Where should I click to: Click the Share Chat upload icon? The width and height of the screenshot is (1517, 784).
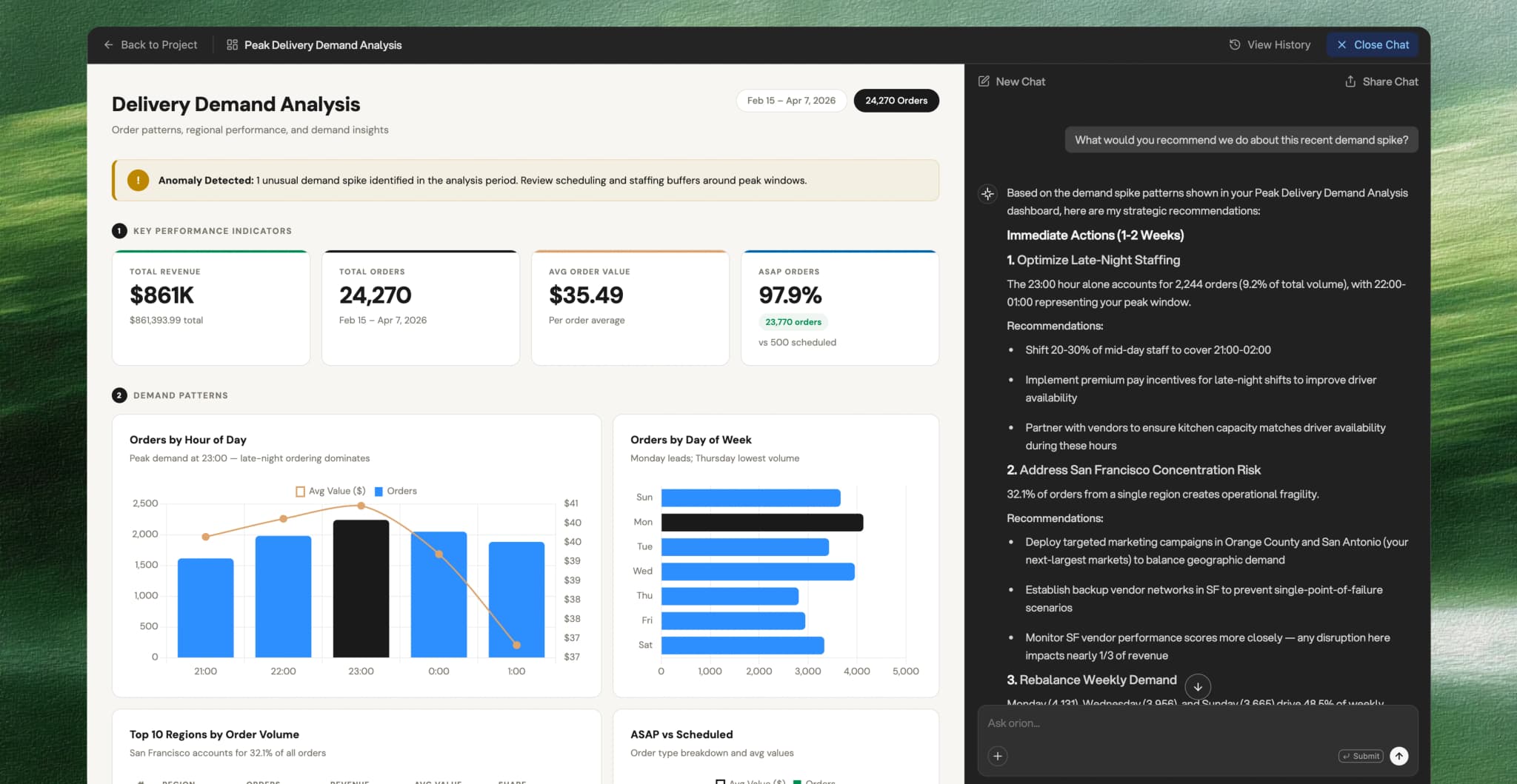click(x=1350, y=81)
